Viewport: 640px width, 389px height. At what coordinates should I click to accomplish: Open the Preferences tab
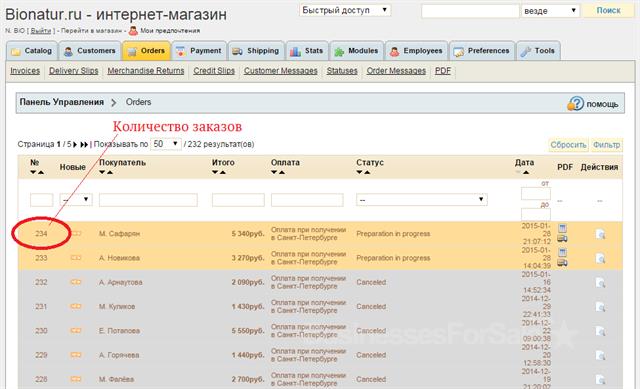[x=482, y=51]
